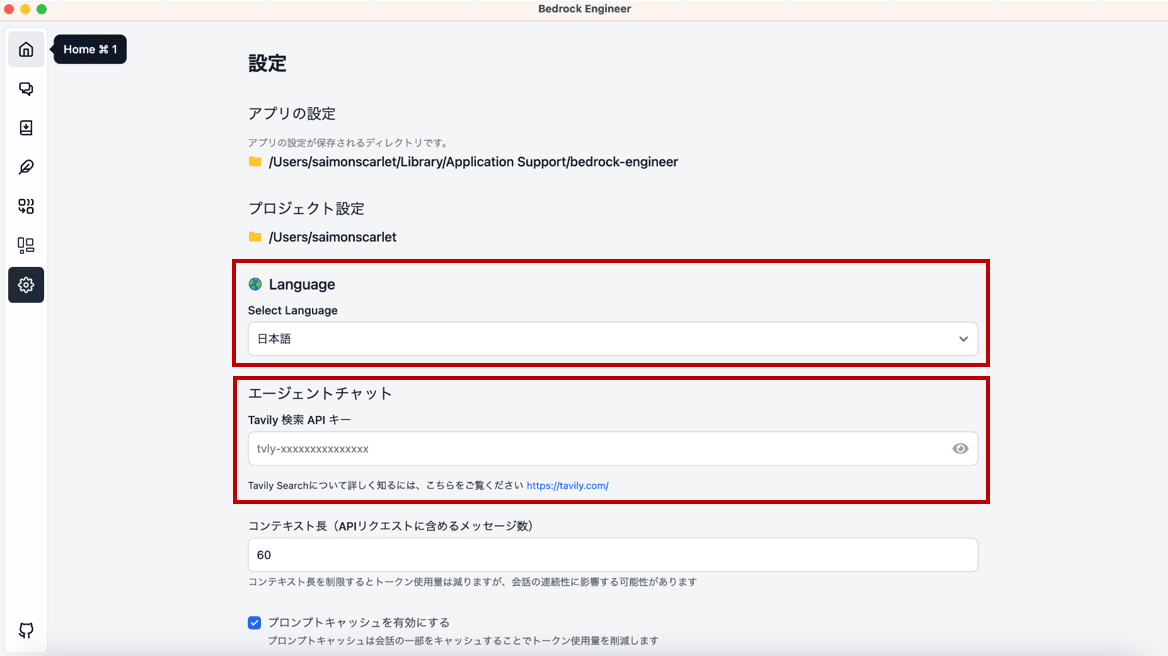Click the globe icon beside Language
This screenshot has height=656, width=1168.
coord(256,284)
